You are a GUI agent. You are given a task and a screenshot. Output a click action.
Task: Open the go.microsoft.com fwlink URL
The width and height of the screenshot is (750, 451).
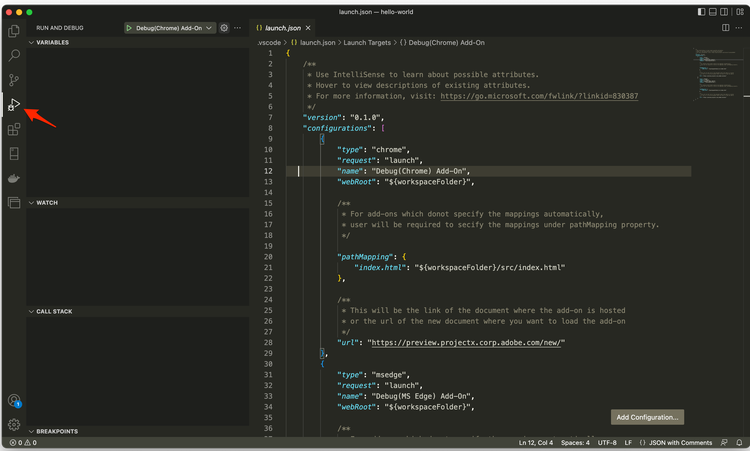pyautogui.click(x=539, y=96)
